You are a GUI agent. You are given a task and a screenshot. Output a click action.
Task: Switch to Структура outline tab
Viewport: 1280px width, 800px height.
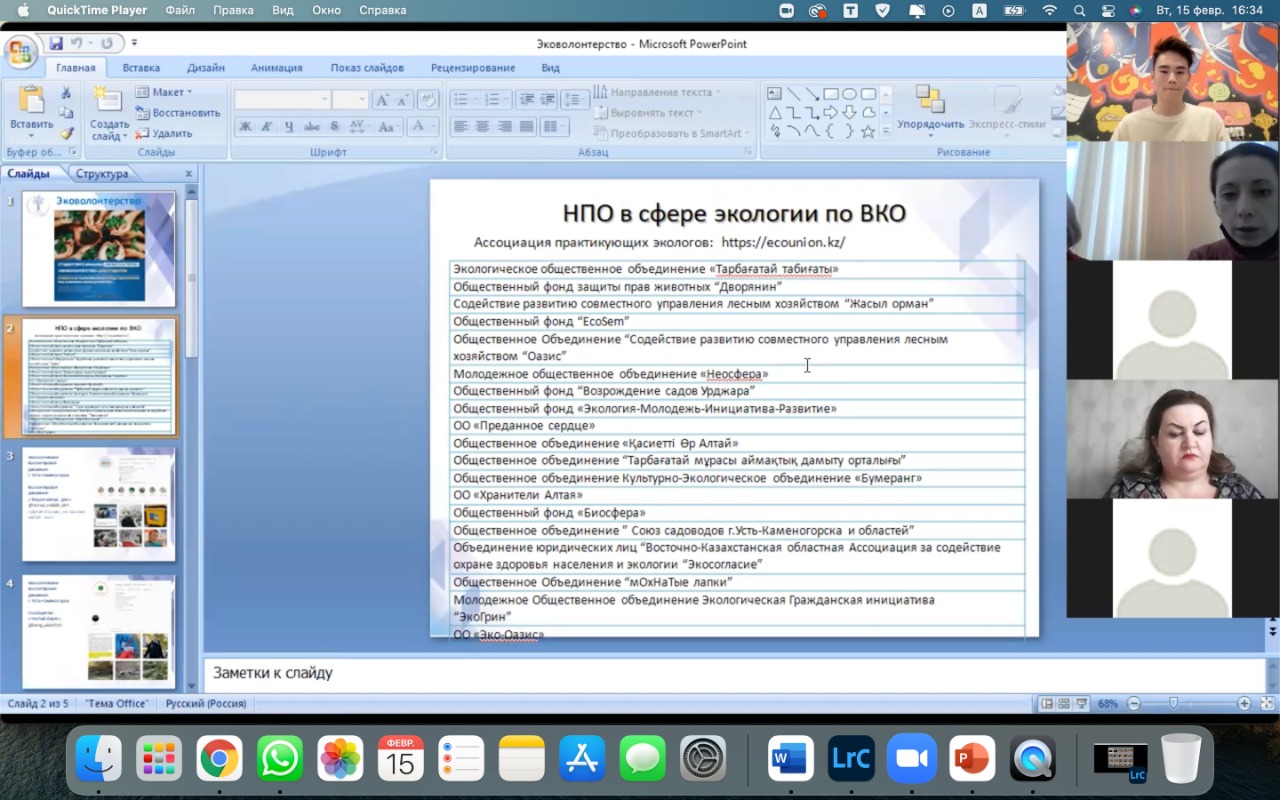point(102,173)
